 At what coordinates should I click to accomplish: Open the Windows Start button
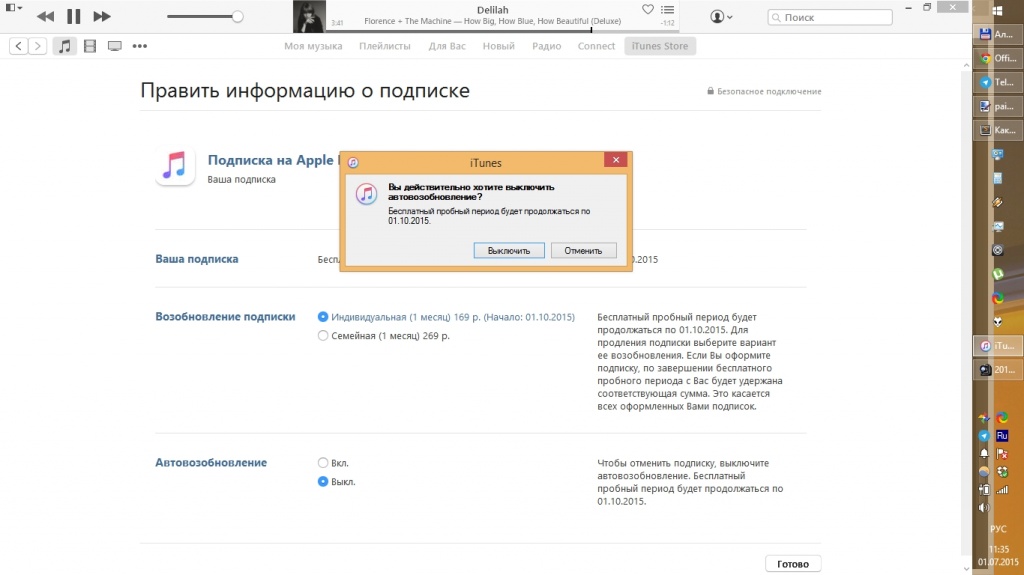[997, 10]
